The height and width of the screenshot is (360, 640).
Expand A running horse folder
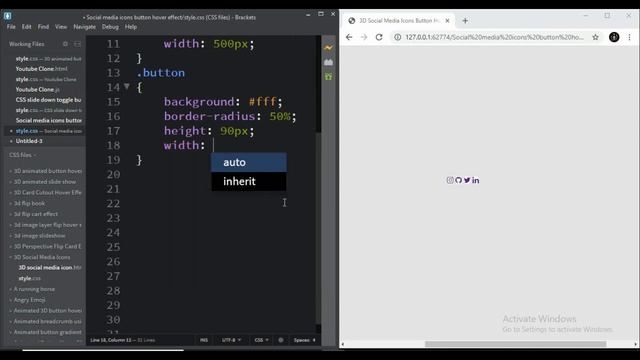tap(33, 289)
